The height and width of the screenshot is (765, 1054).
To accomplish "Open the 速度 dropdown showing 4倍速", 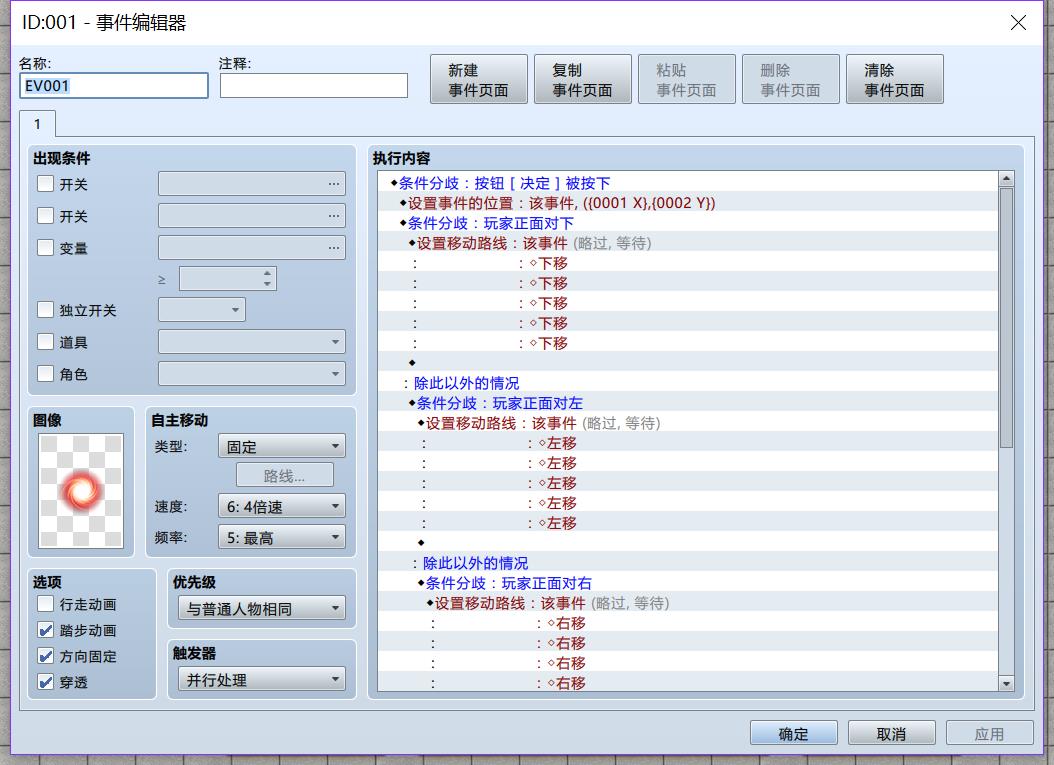I will coord(282,506).
